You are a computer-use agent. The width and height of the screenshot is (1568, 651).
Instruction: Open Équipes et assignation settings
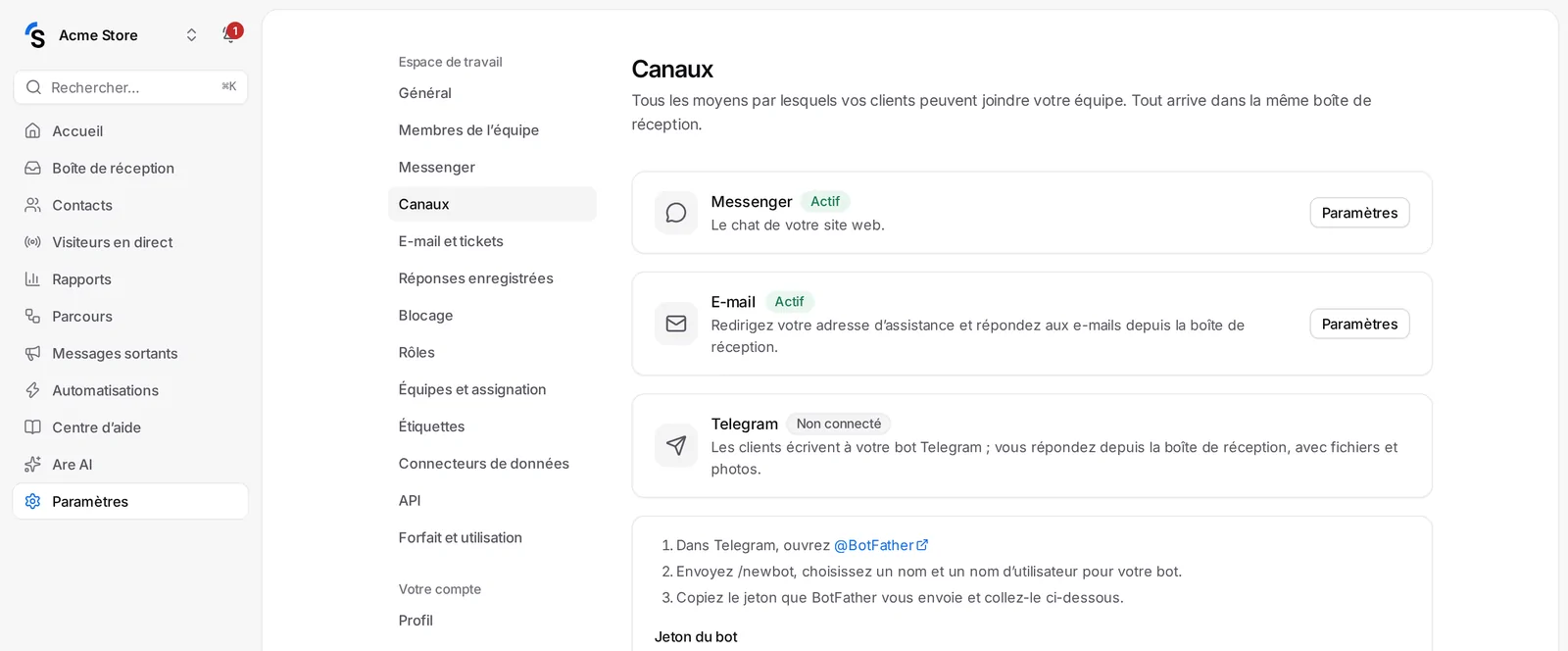tap(492, 389)
